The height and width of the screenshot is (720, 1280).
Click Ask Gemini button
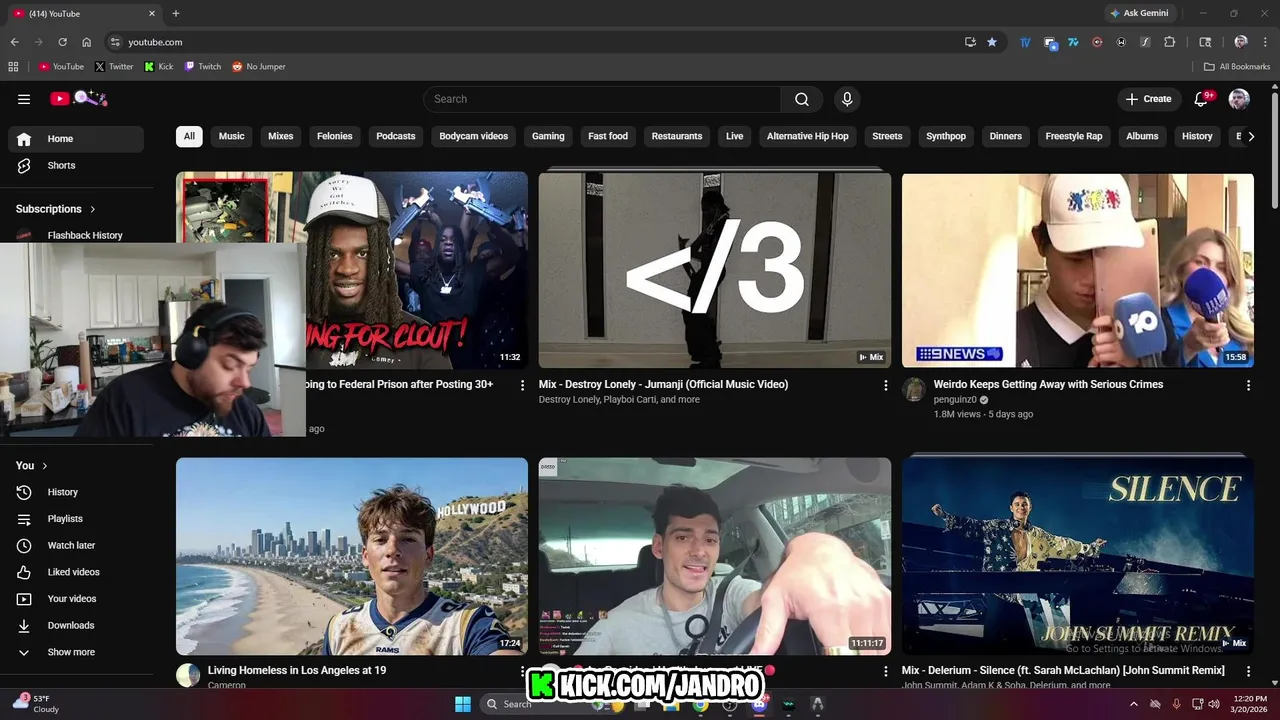[x=1139, y=13]
